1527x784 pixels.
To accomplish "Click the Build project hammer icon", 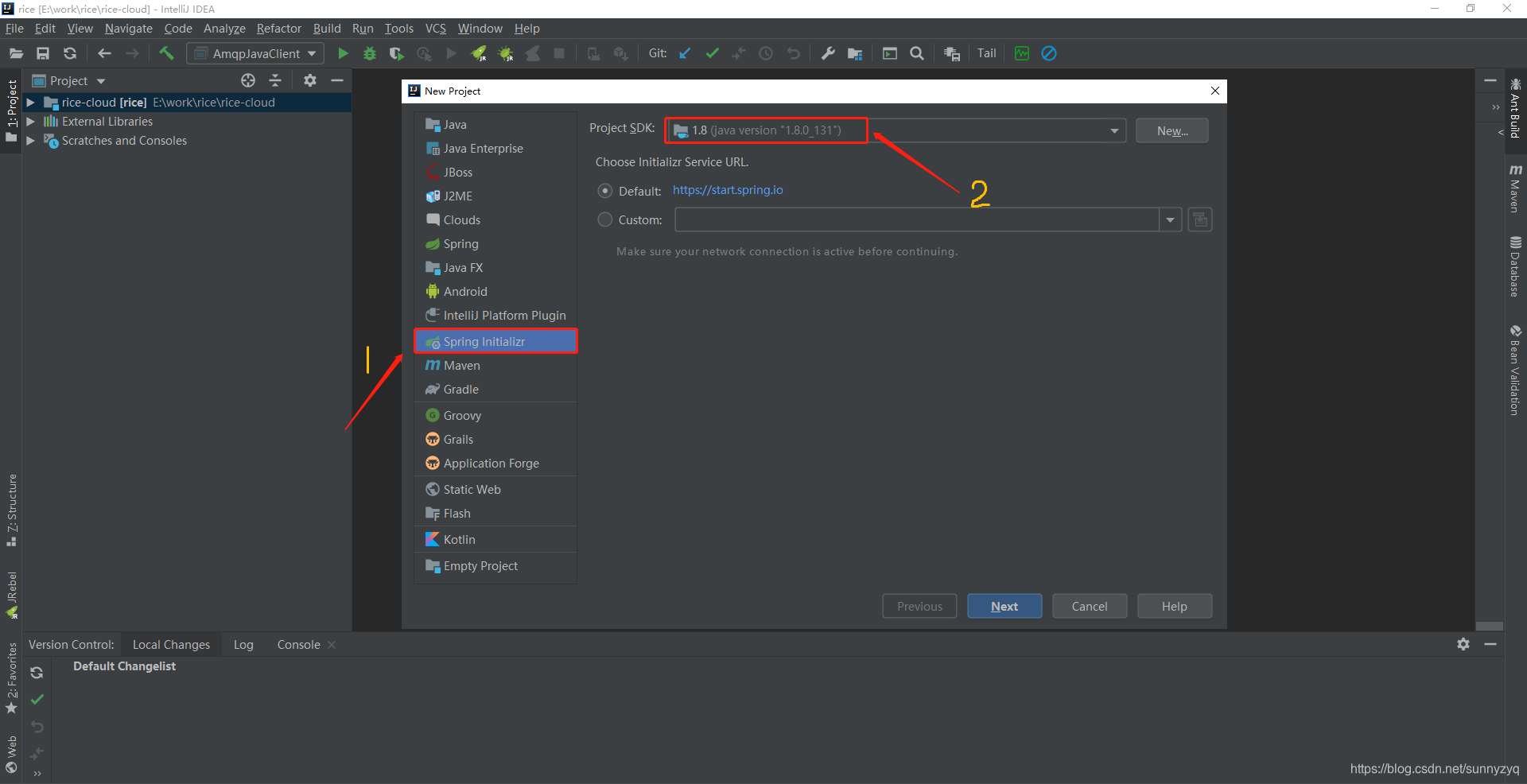I will pos(166,53).
